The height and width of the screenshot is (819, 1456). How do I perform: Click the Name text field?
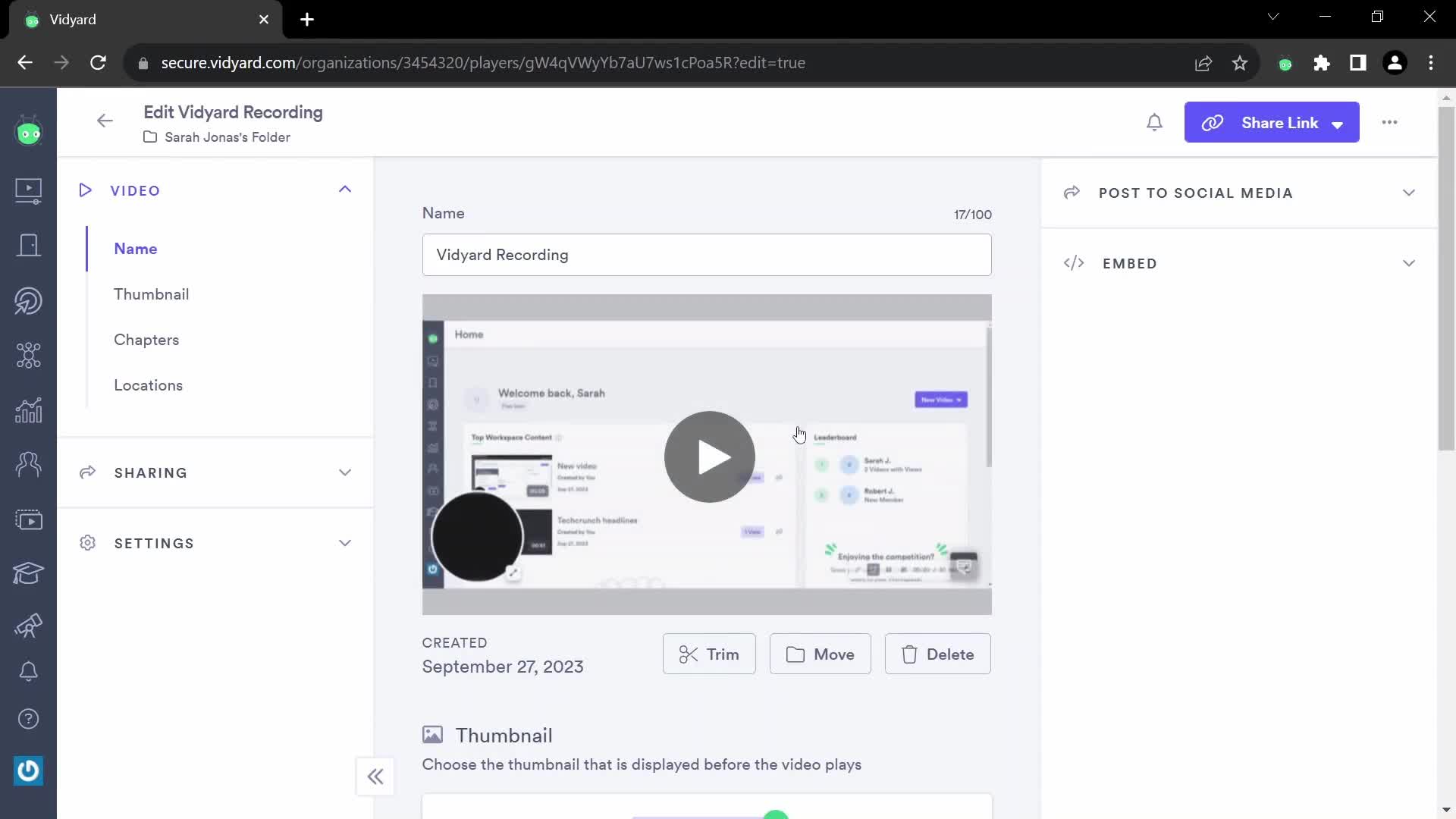707,255
